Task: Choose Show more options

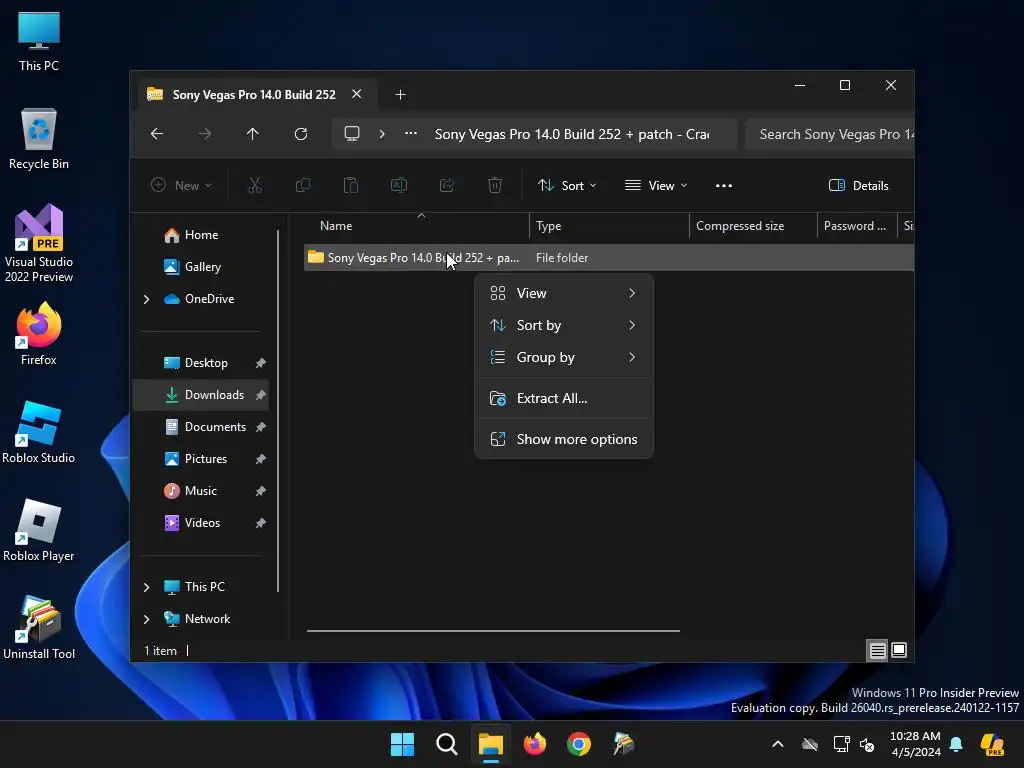Action: coord(564,440)
